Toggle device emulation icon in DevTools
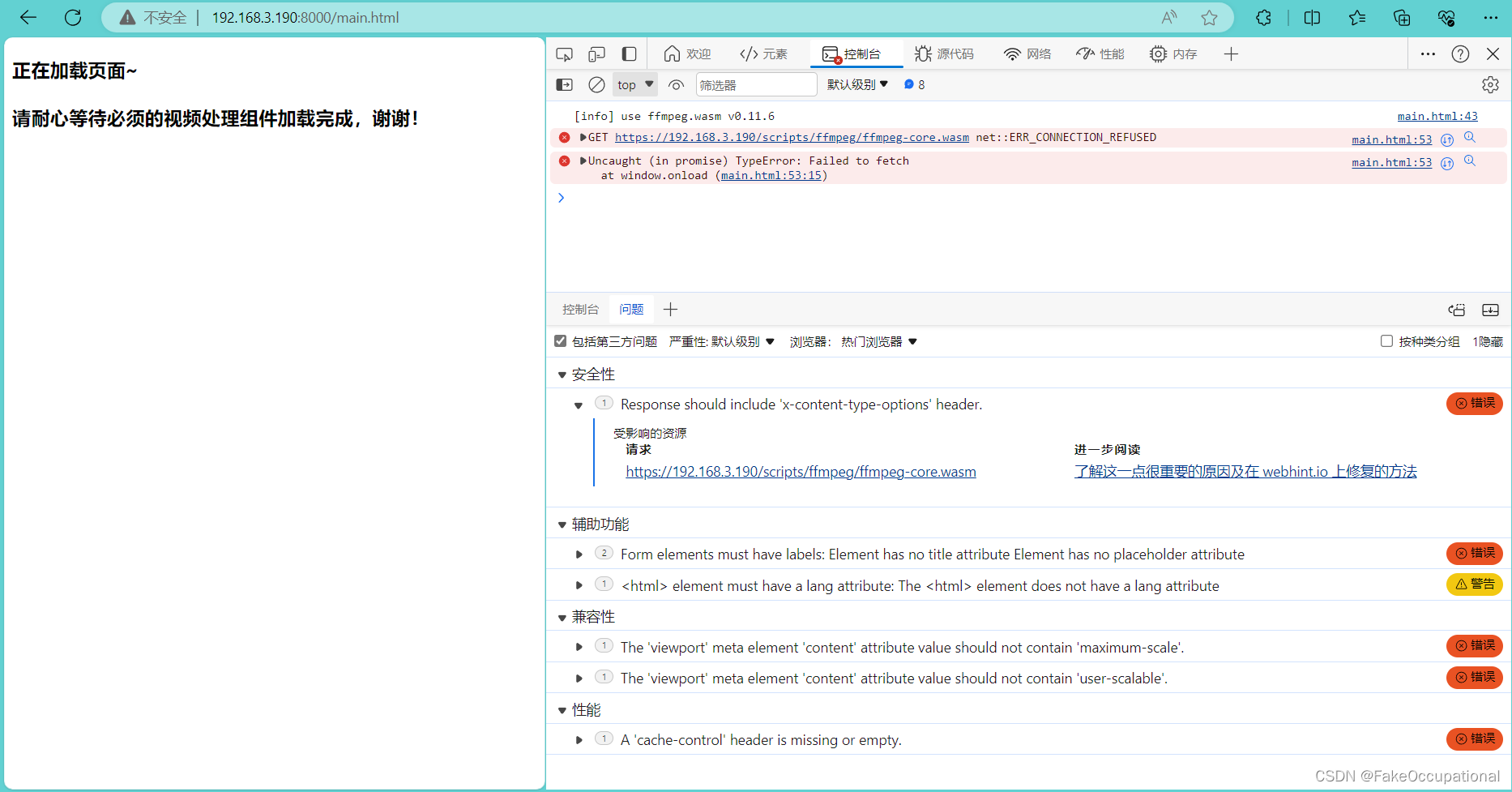 tap(597, 54)
